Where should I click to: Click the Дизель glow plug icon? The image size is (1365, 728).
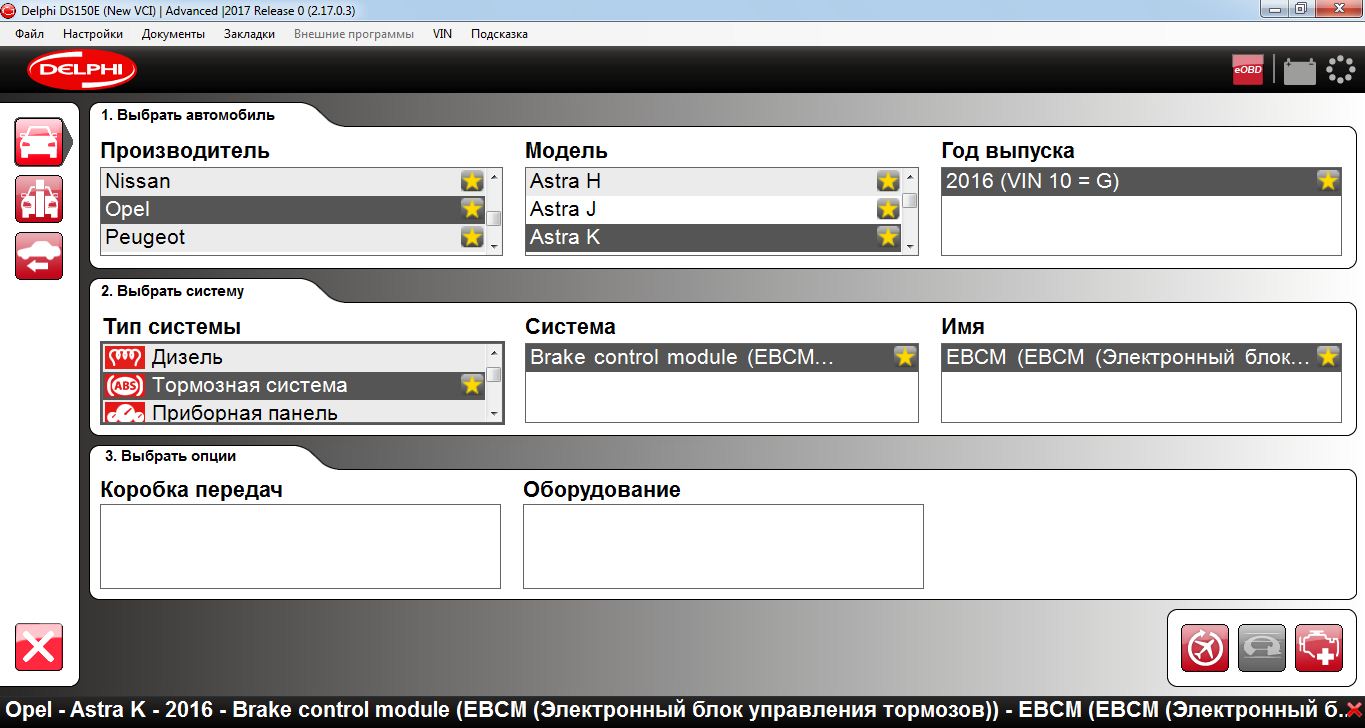tap(124, 357)
